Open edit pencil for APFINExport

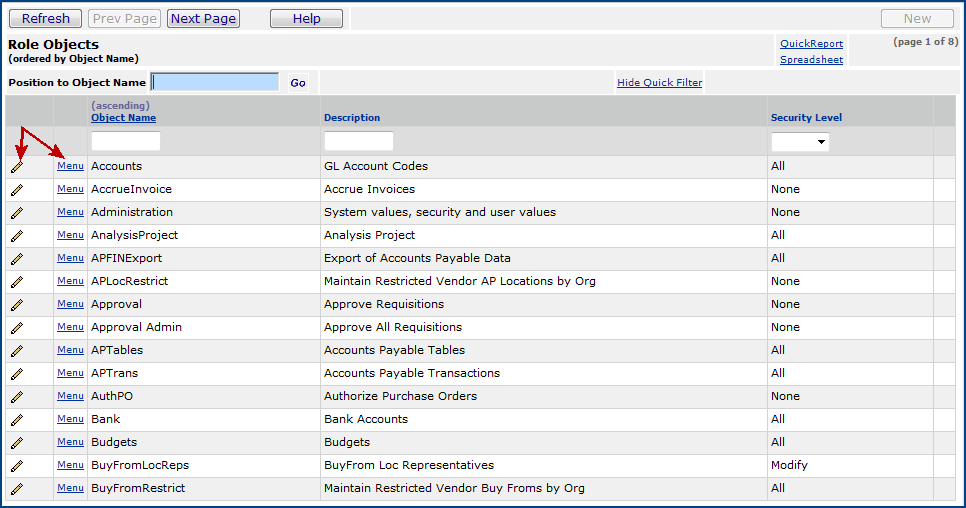tap(17, 259)
